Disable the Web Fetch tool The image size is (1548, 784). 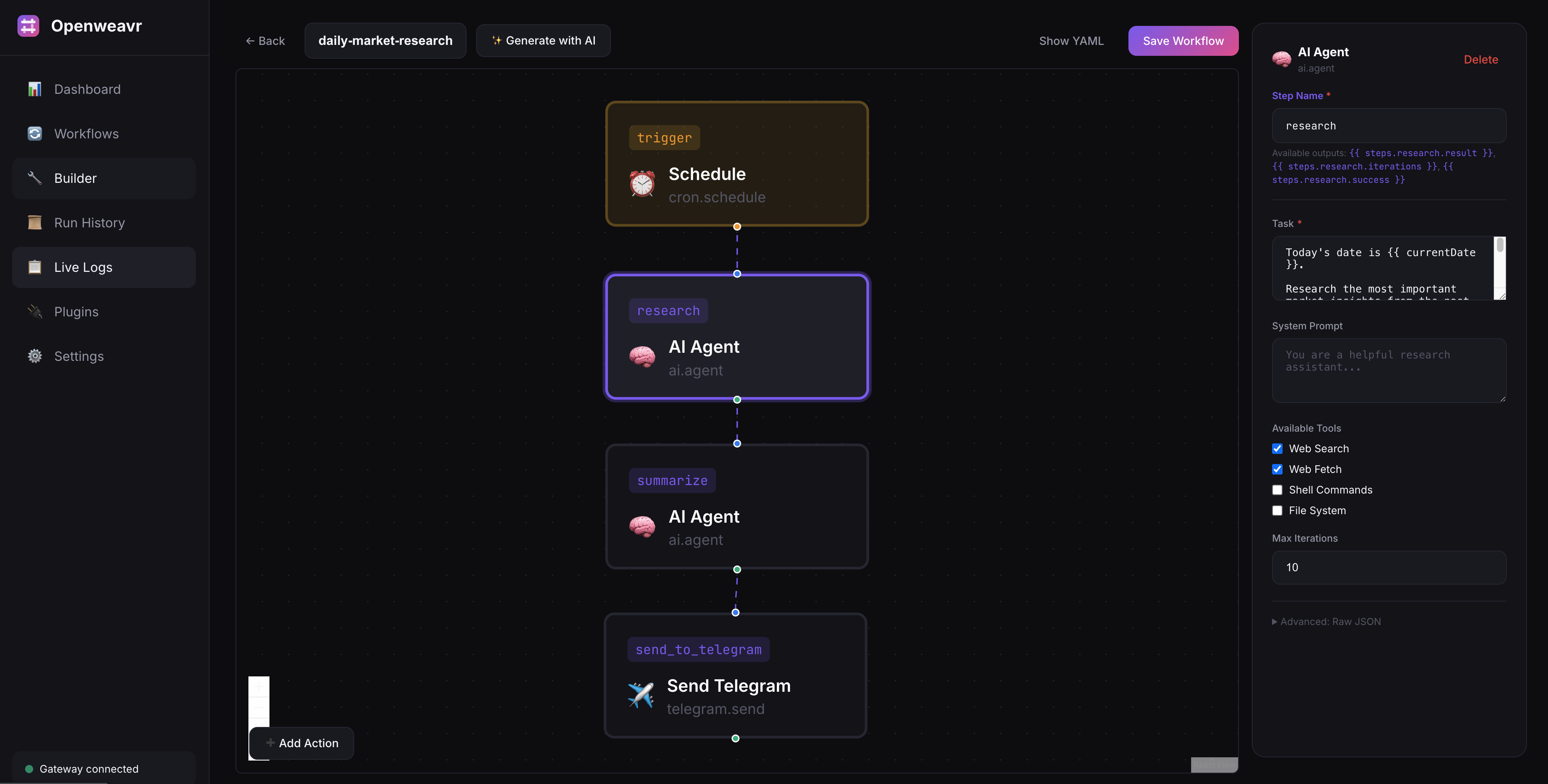coord(1277,469)
